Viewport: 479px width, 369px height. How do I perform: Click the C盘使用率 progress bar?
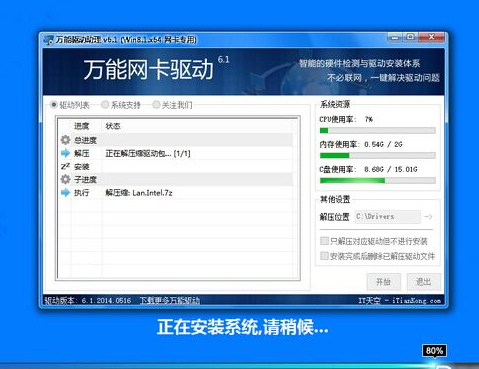pos(377,180)
